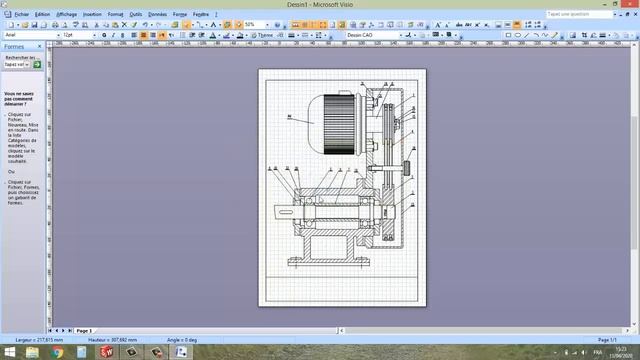Select the Freeform drawing tool
The image size is (640, 360).
coord(545,35)
